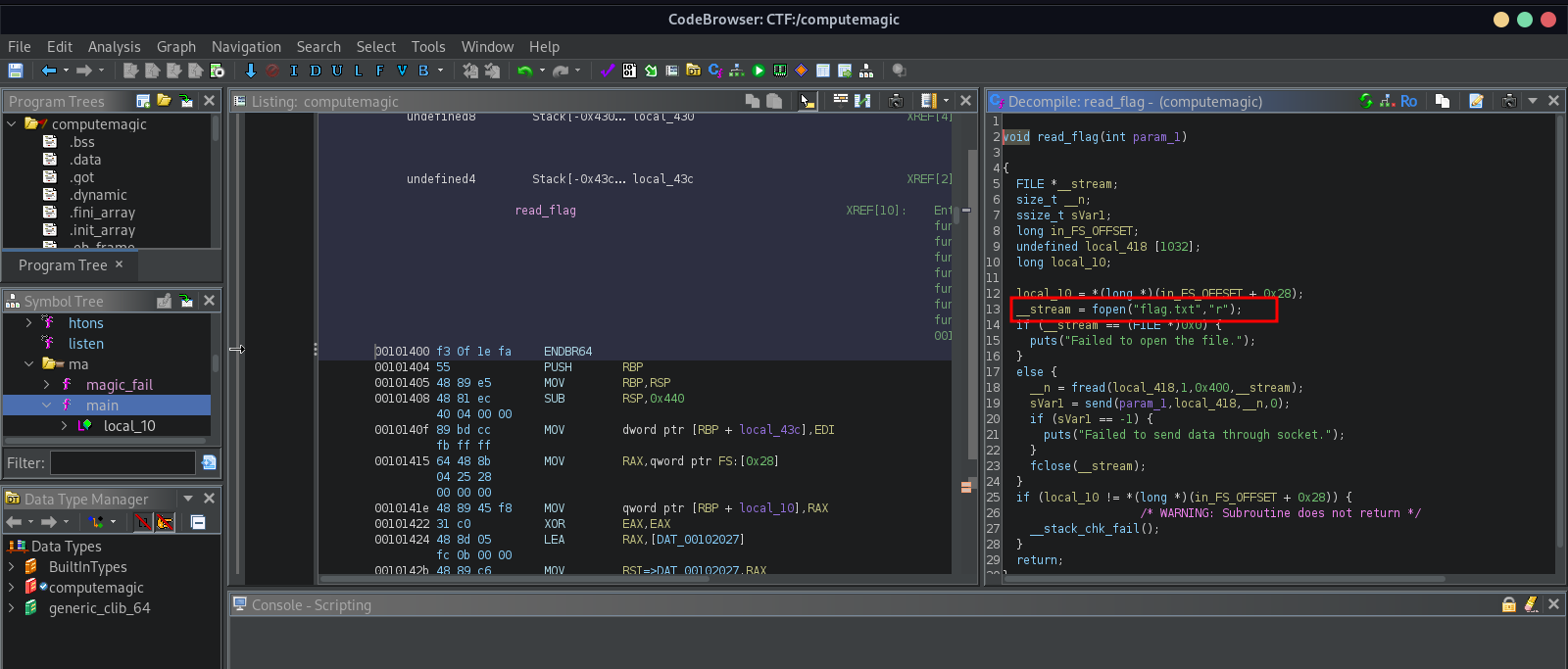Click the green Undo arrow icon
1568x669 pixels.
[x=524, y=71]
